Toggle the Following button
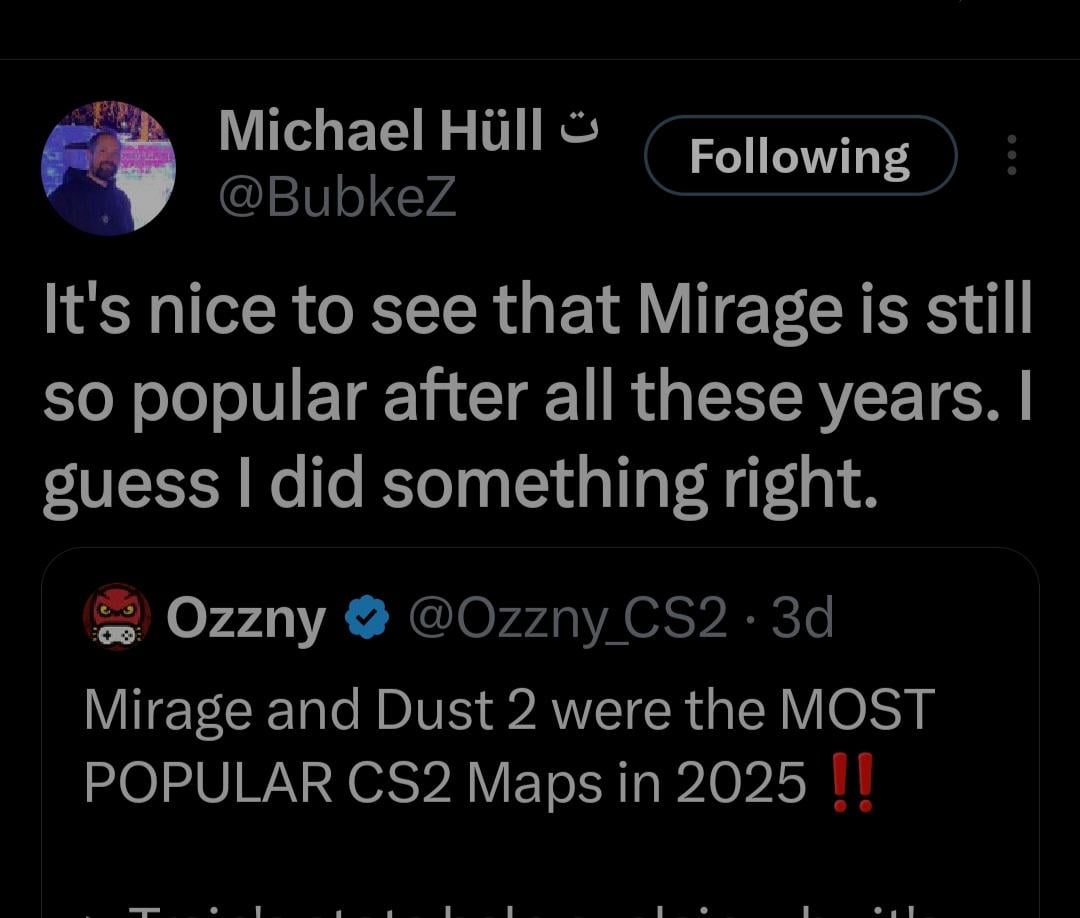 coord(800,156)
